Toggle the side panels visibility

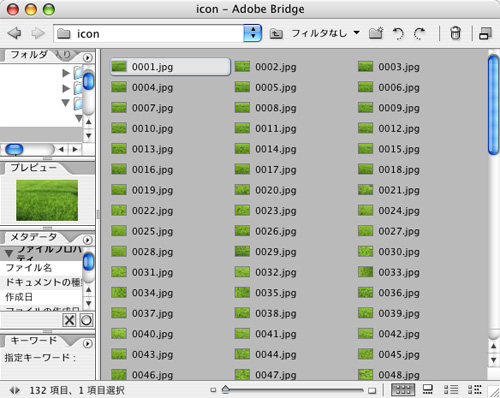(14, 390)
